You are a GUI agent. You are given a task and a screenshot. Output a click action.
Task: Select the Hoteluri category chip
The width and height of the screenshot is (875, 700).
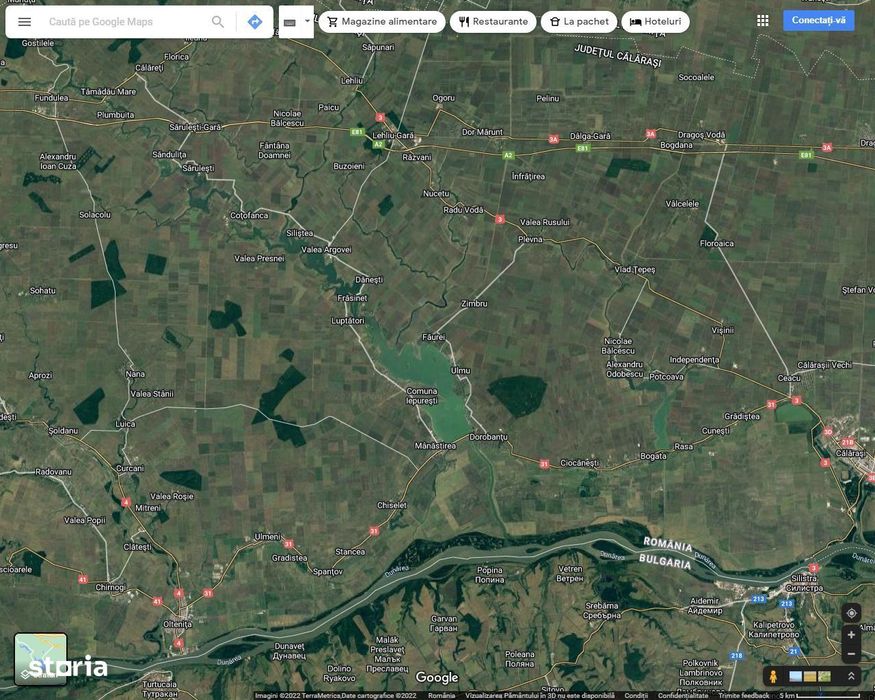coord(656,22)
